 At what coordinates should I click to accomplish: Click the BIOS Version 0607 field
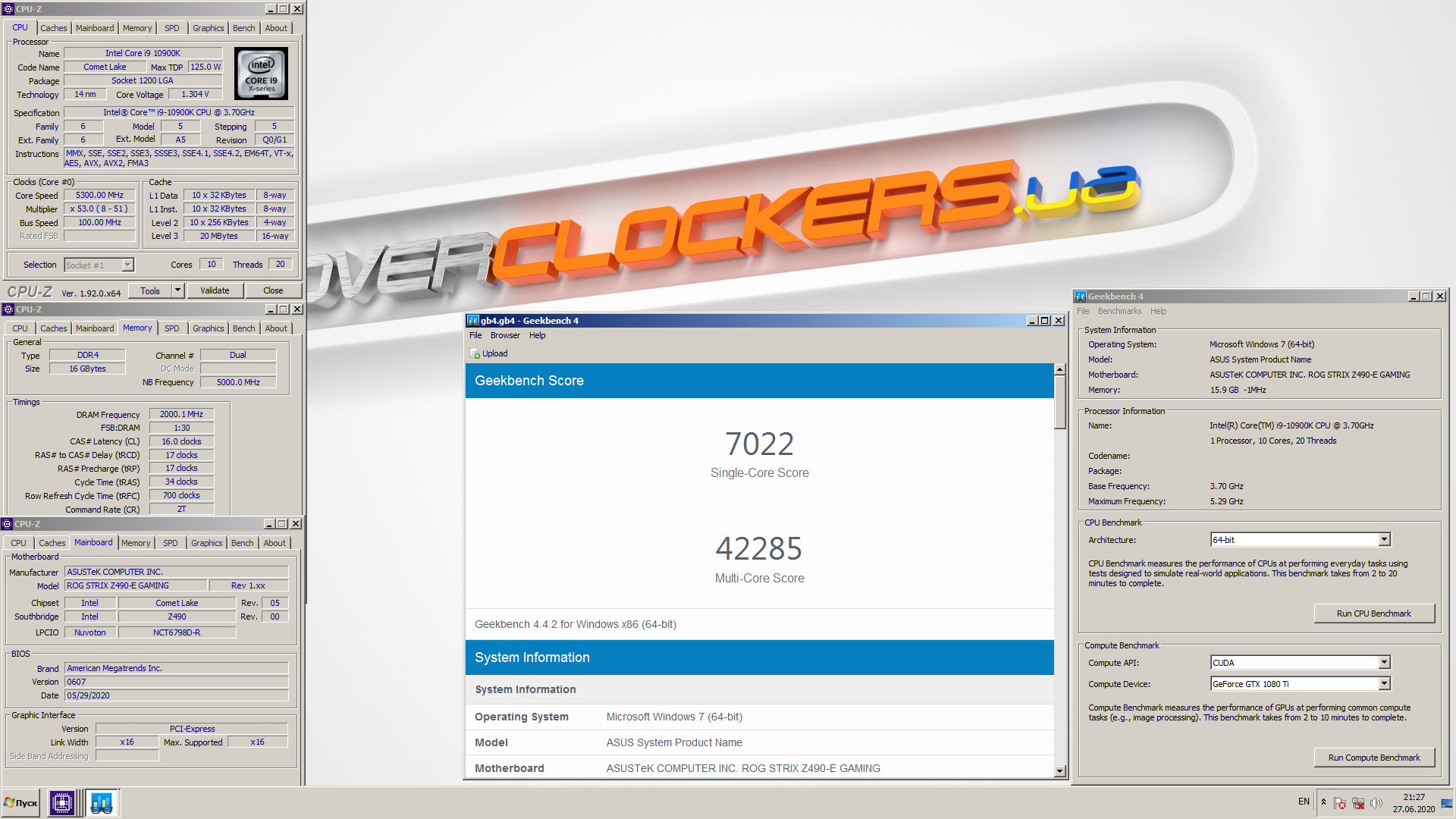coord(176,682)
